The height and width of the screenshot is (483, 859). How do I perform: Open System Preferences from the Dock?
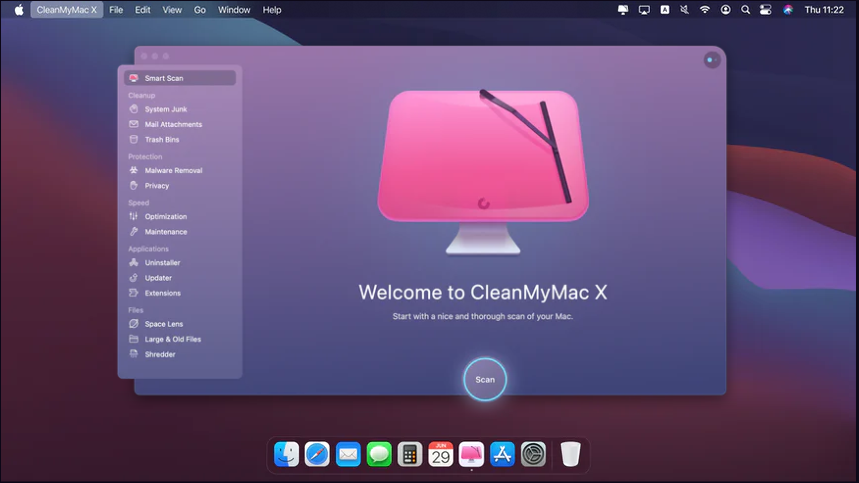[x=533, y=454]
